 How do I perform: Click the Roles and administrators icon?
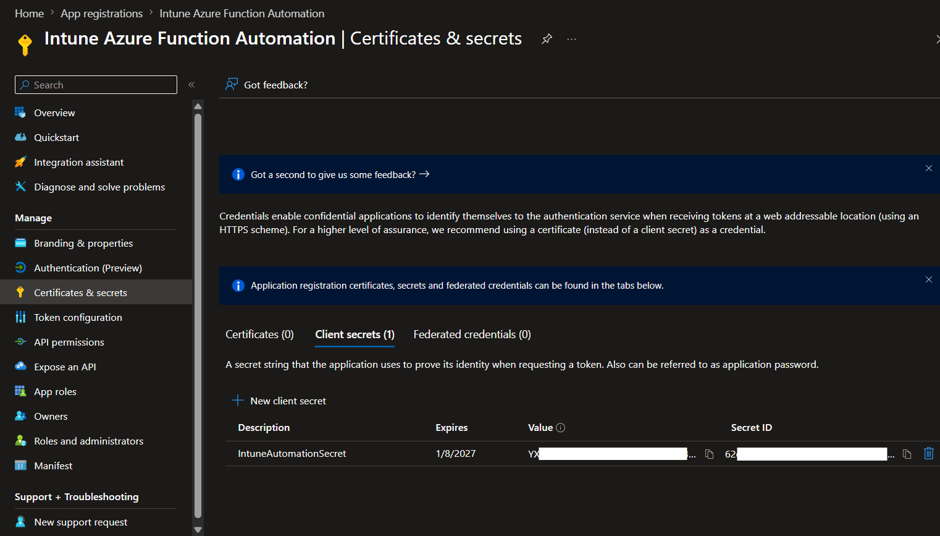coord(20,441)
